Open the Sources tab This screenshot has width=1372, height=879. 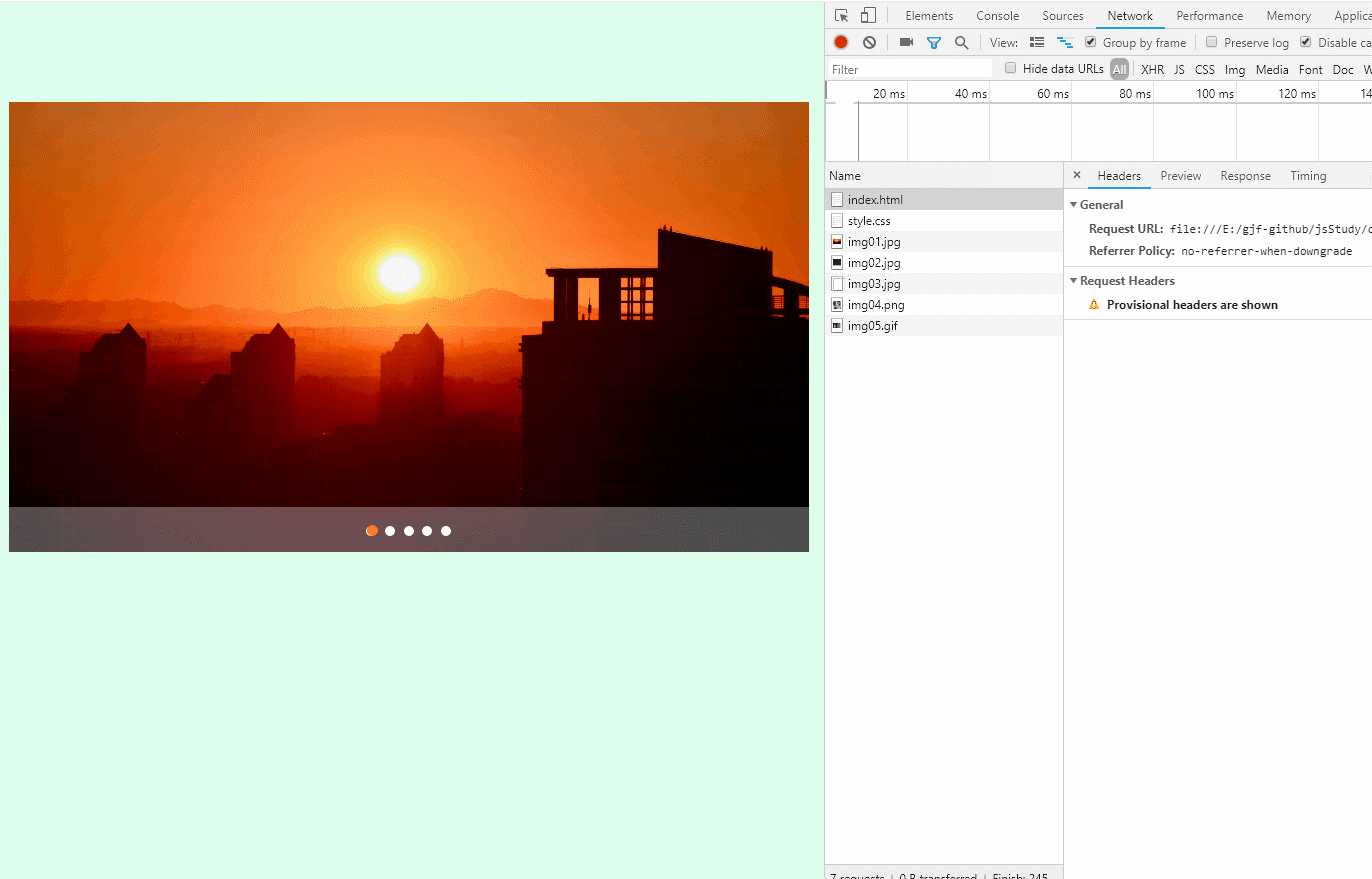(1063, 15)
